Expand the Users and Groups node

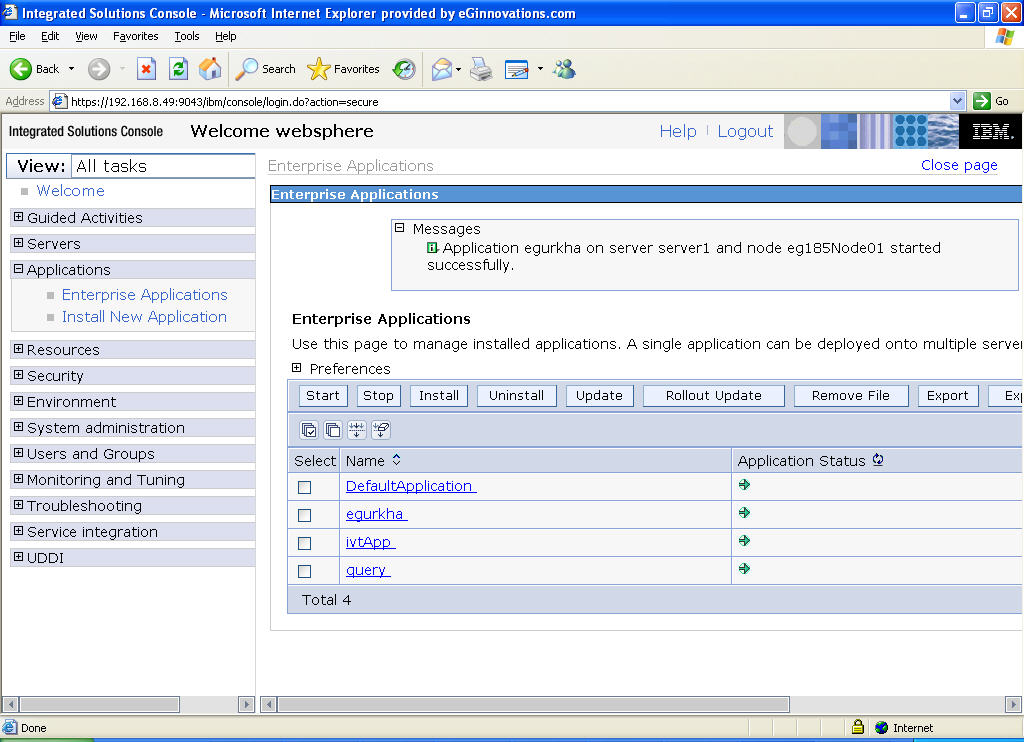click(18, 453)
